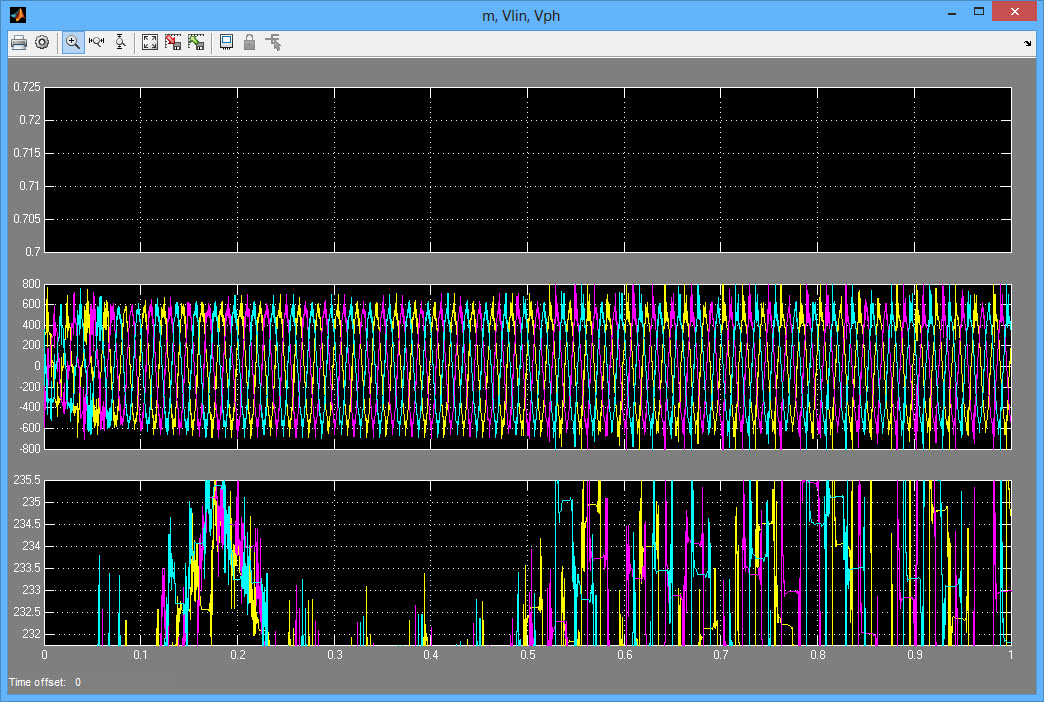This screenshot has height=702, width=1044.
Task: Select the Zoom X-axis tool
Action: click(97, 42)
